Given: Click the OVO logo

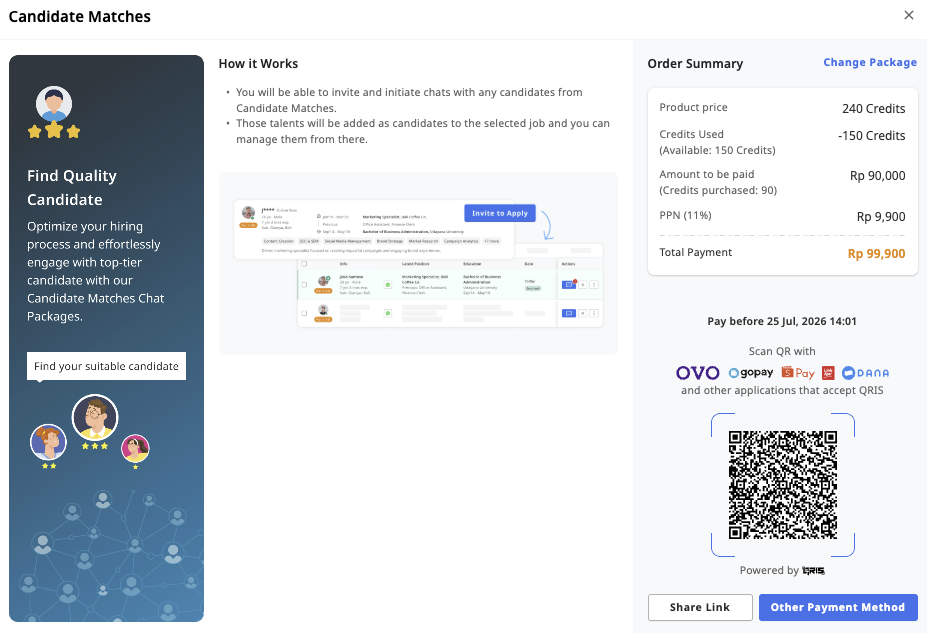Looking at the screenshot, I should tap(698, 373).
